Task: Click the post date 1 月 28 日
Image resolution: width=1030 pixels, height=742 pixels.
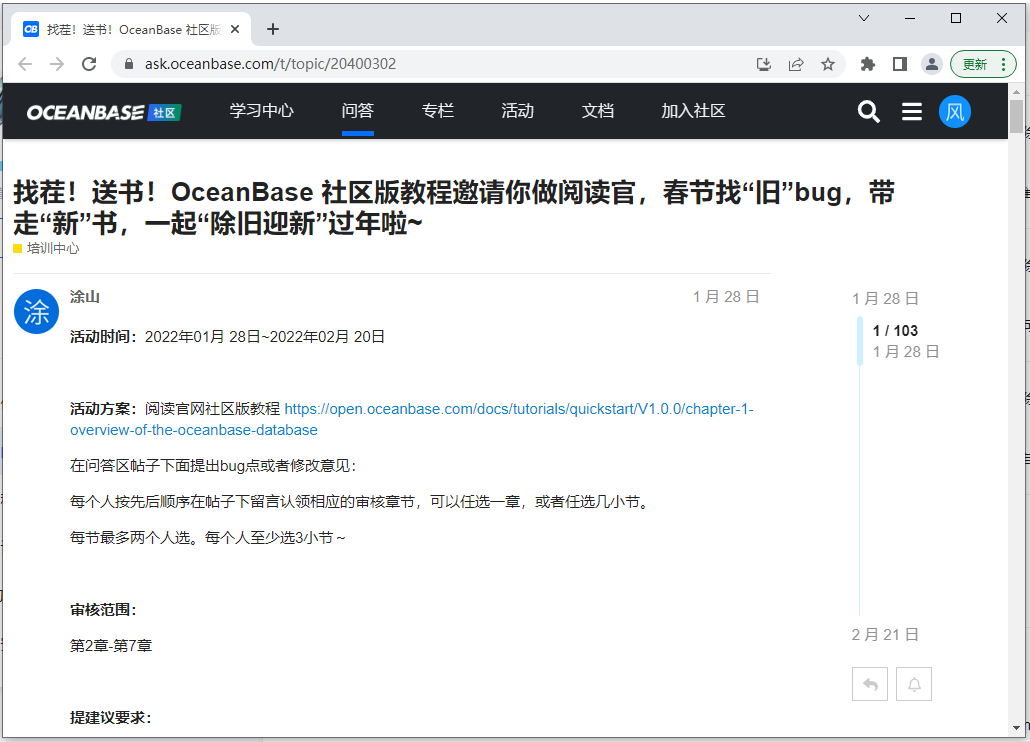Action: click(726, 297)
